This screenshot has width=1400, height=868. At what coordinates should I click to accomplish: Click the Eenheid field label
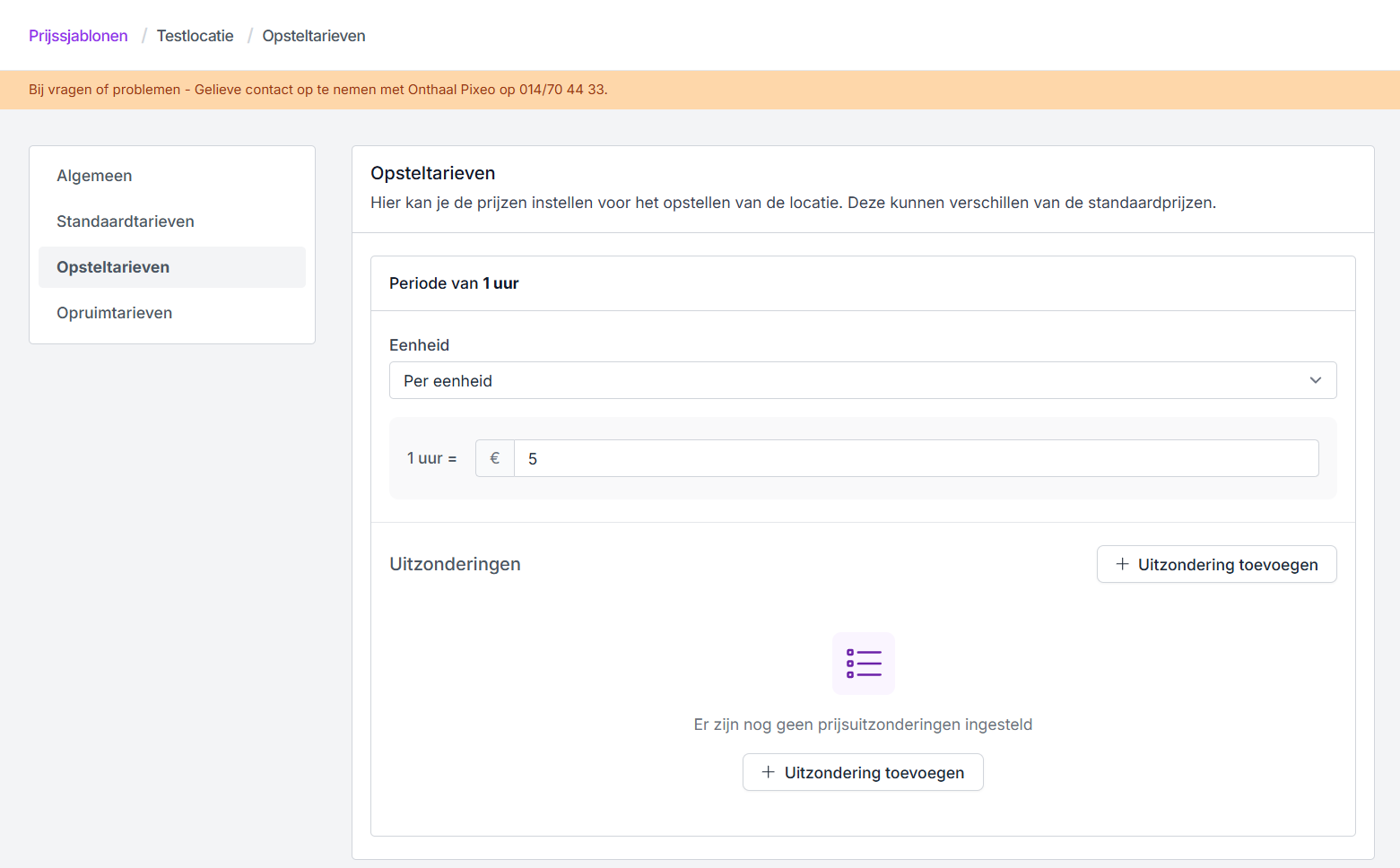(419, 345)
